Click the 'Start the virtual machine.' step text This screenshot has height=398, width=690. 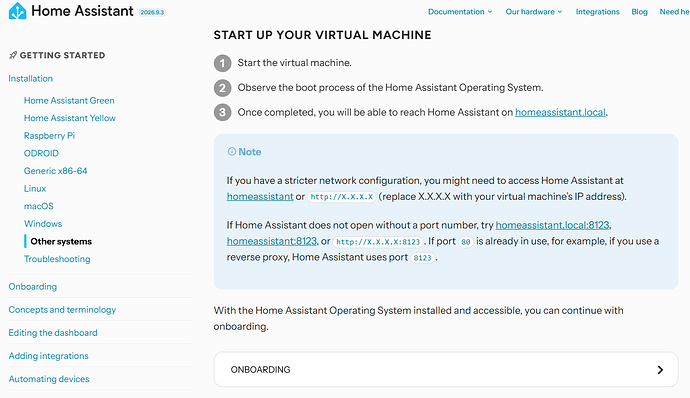[294, 63]
